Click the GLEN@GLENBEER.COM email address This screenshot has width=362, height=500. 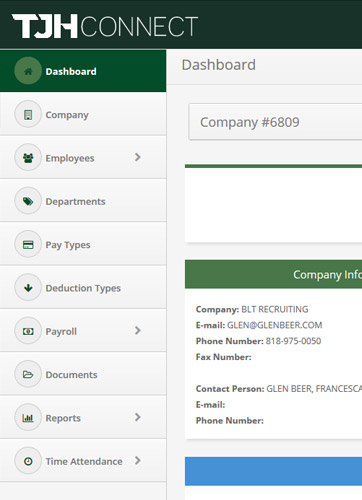[275, 325]
